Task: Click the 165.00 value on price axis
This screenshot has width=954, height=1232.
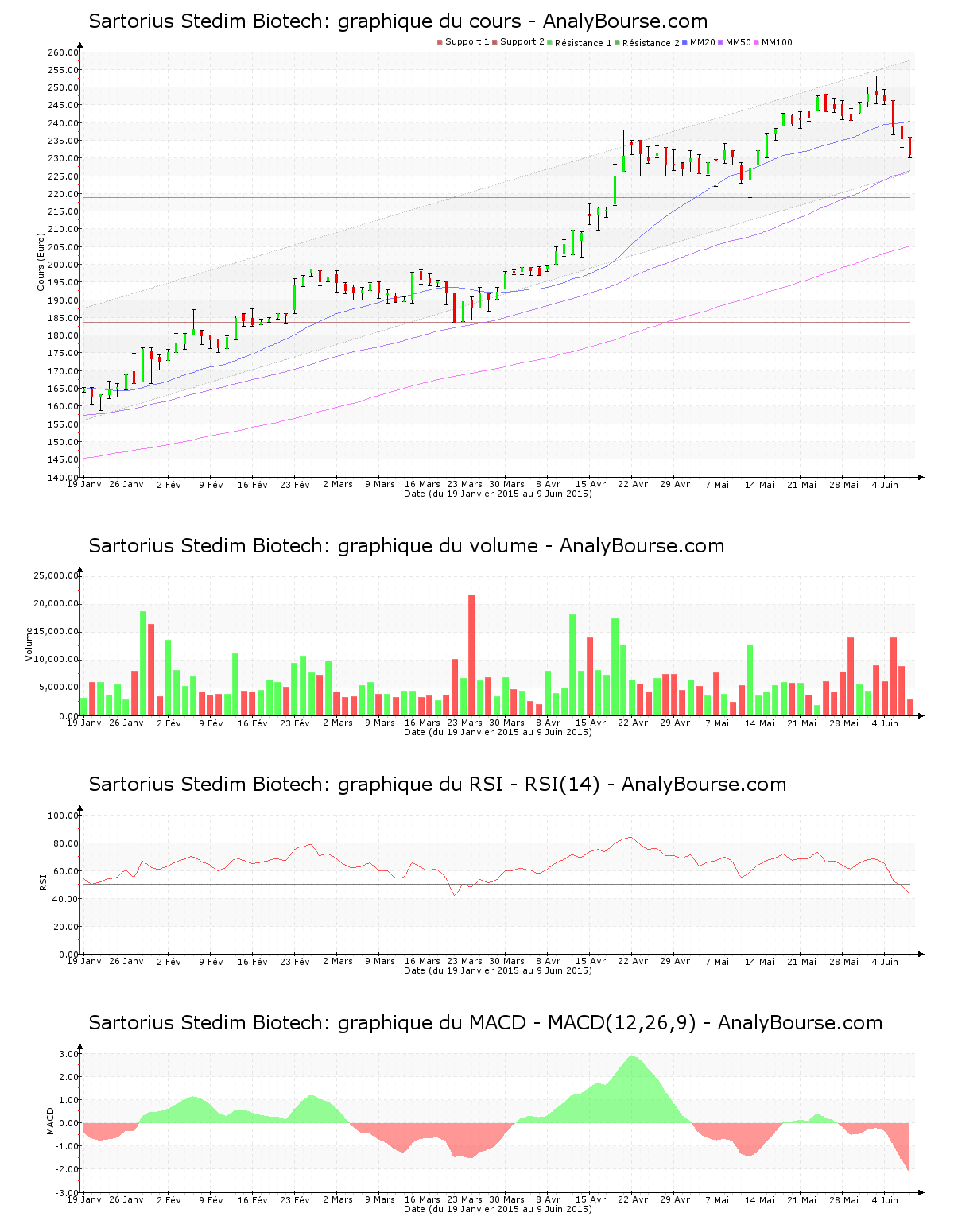Action: [63, 389]
